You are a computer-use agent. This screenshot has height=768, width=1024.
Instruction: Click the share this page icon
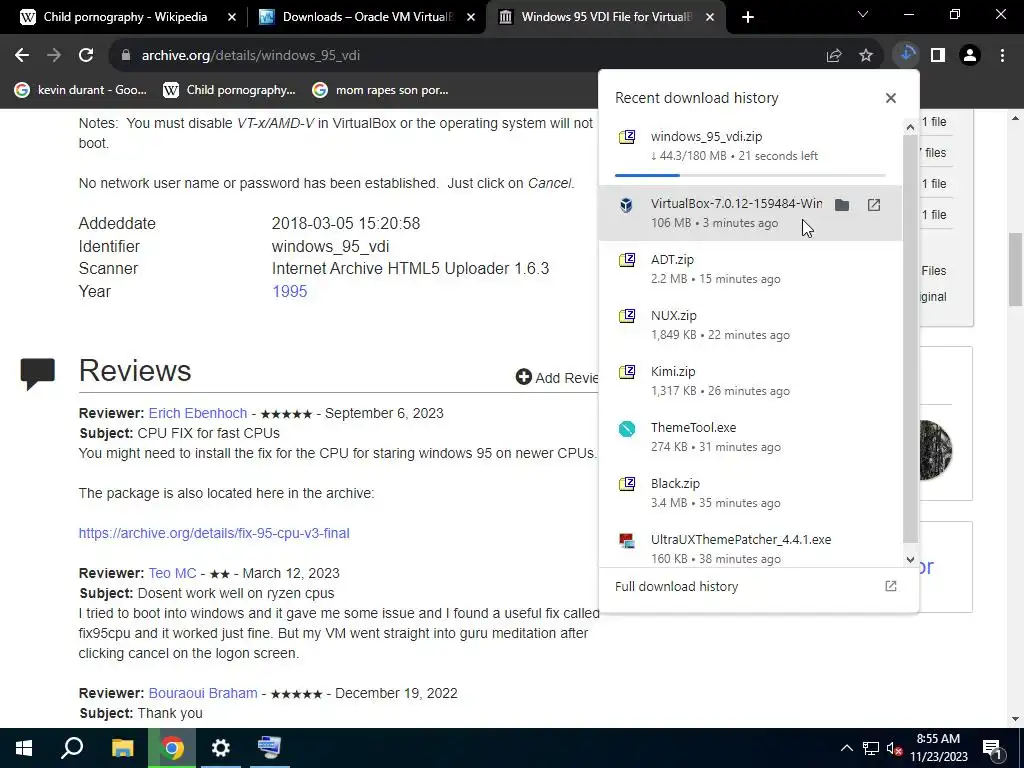point(834,56)
